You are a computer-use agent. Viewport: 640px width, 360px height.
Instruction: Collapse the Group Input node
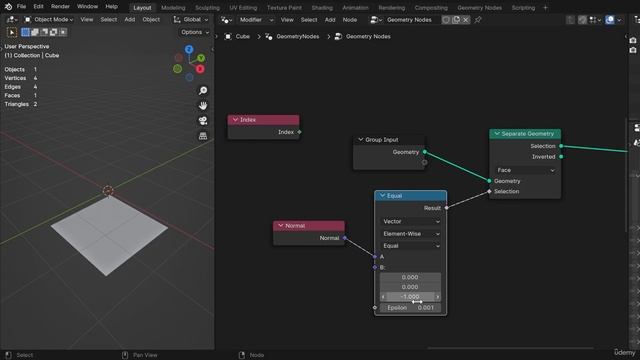pos(361,140)
